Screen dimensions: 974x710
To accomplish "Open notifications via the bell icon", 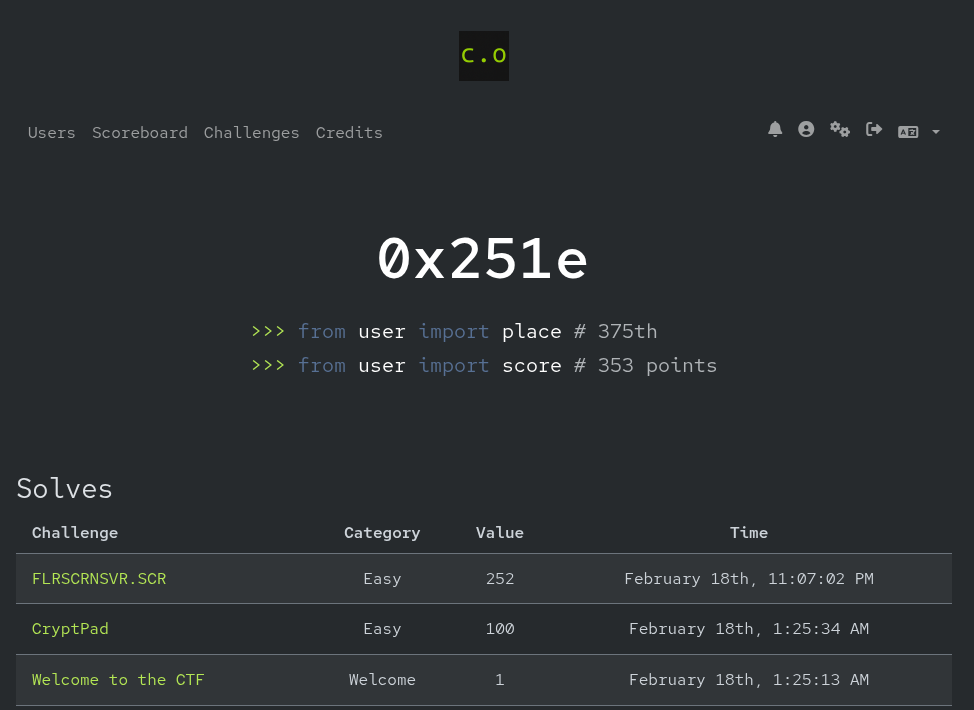I will coord(775,129).
